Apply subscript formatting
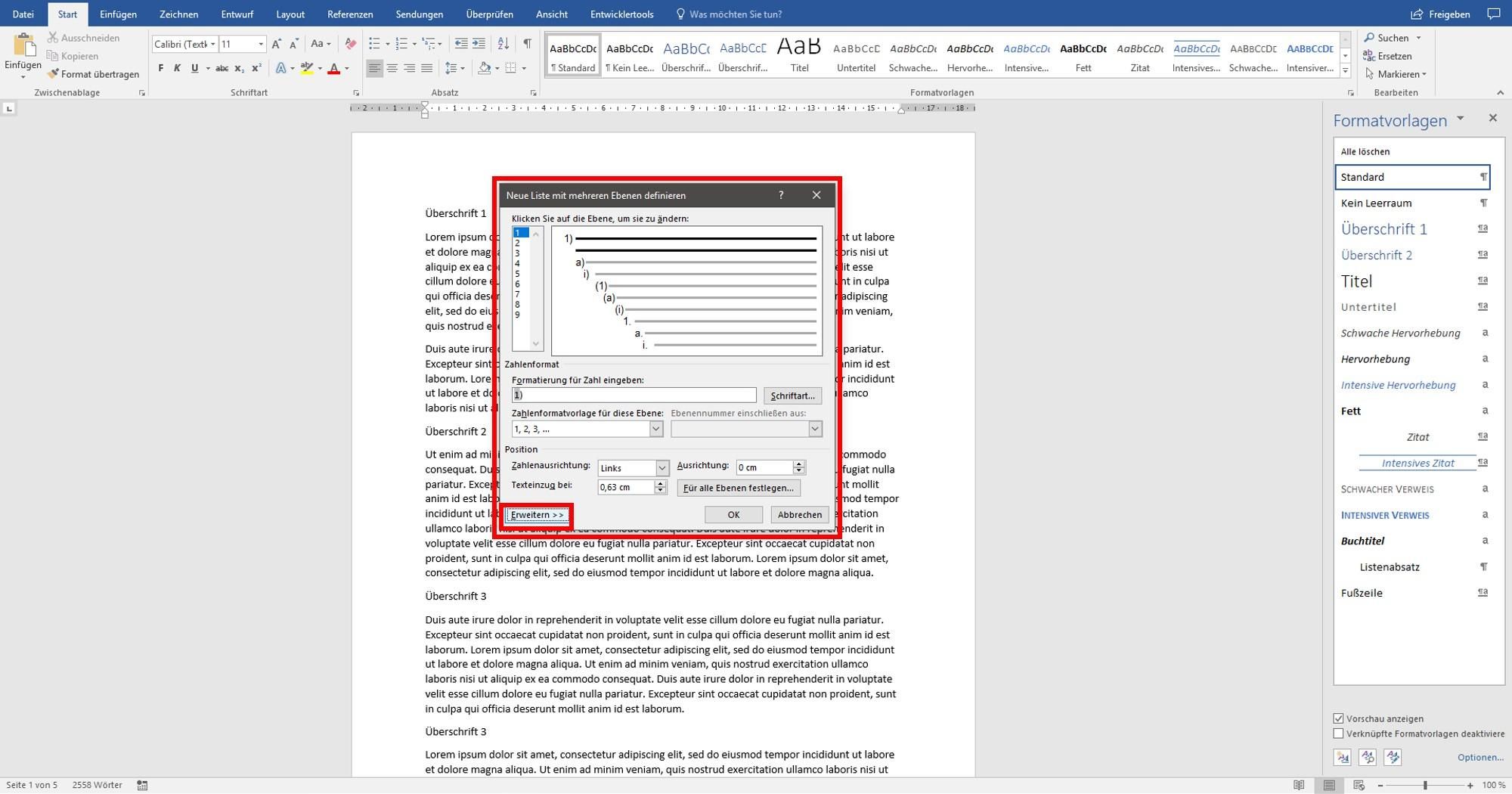This screenshot has height=794, width=1512. coord(239,68)
